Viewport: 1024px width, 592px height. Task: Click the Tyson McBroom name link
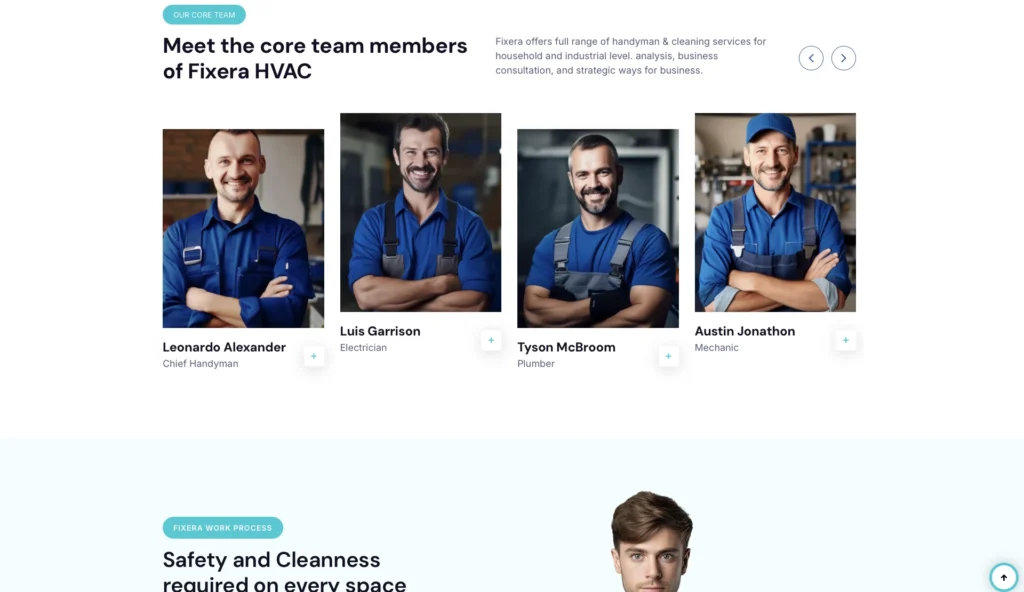(x=566, y=347)
